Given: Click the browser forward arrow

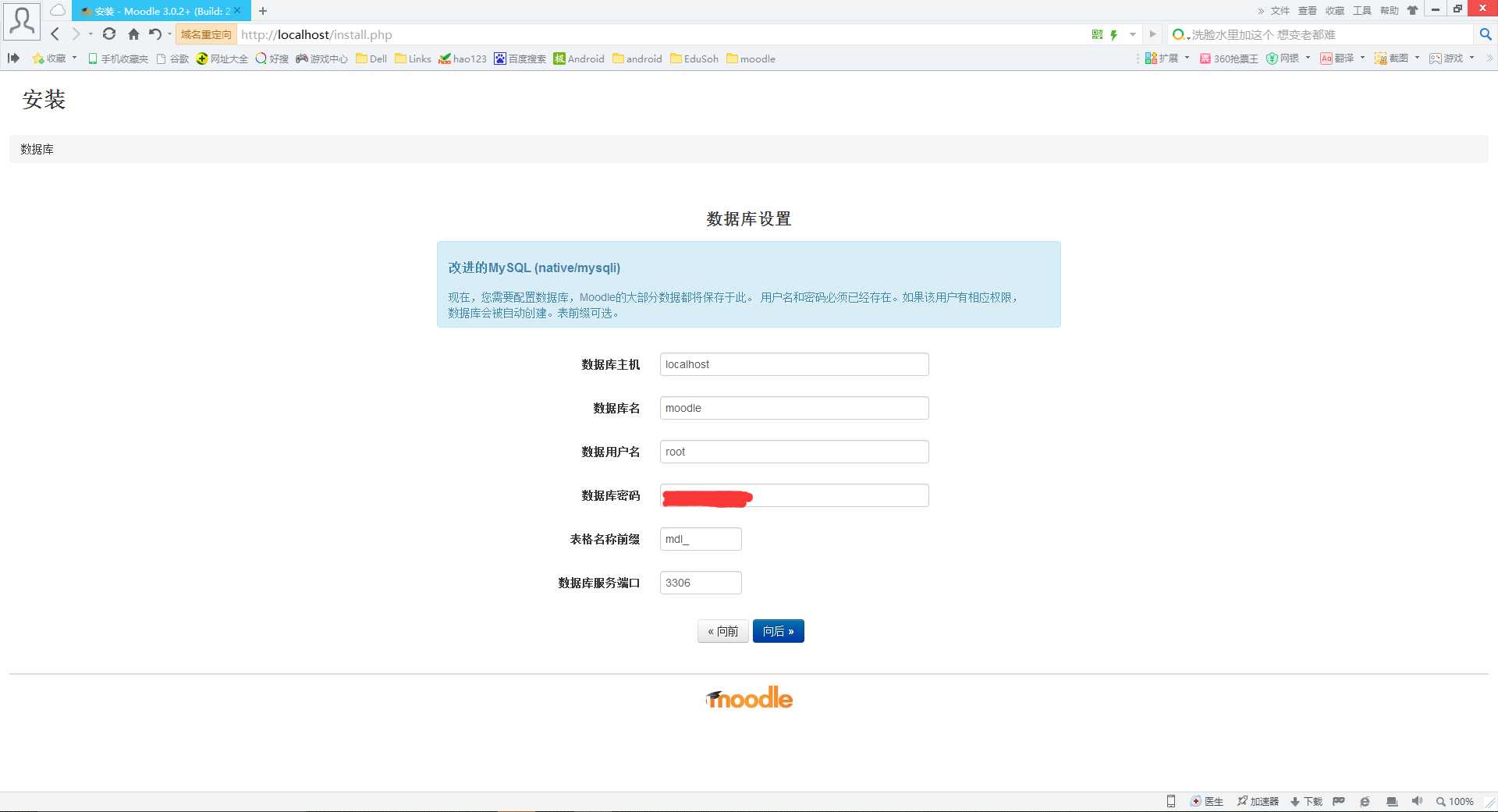Looking at the screenshot, I should click(x=76, y=34).
